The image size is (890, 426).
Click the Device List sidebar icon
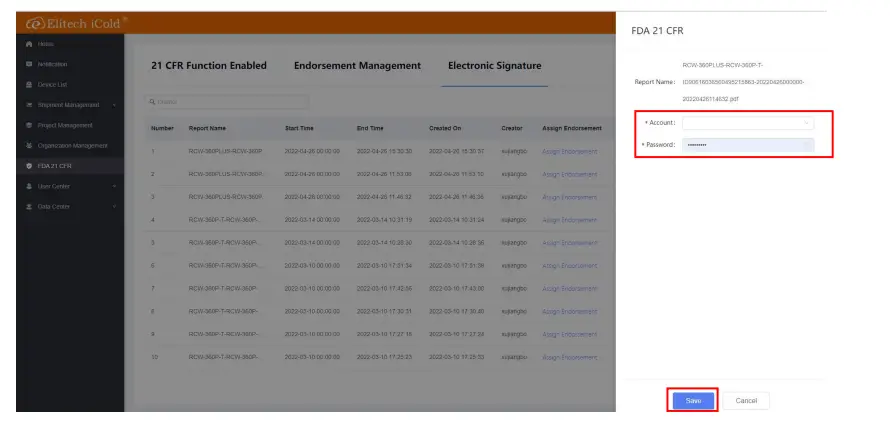[29, 85]
